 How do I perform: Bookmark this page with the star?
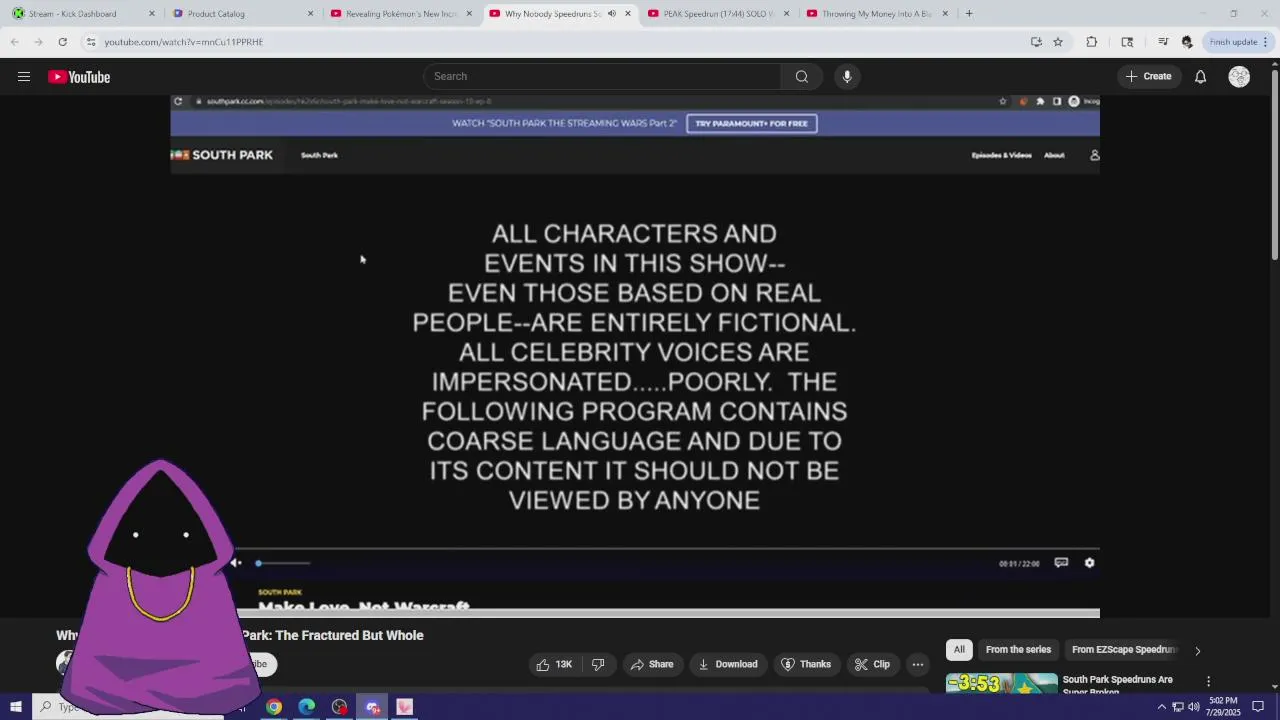pos(1058,42)
